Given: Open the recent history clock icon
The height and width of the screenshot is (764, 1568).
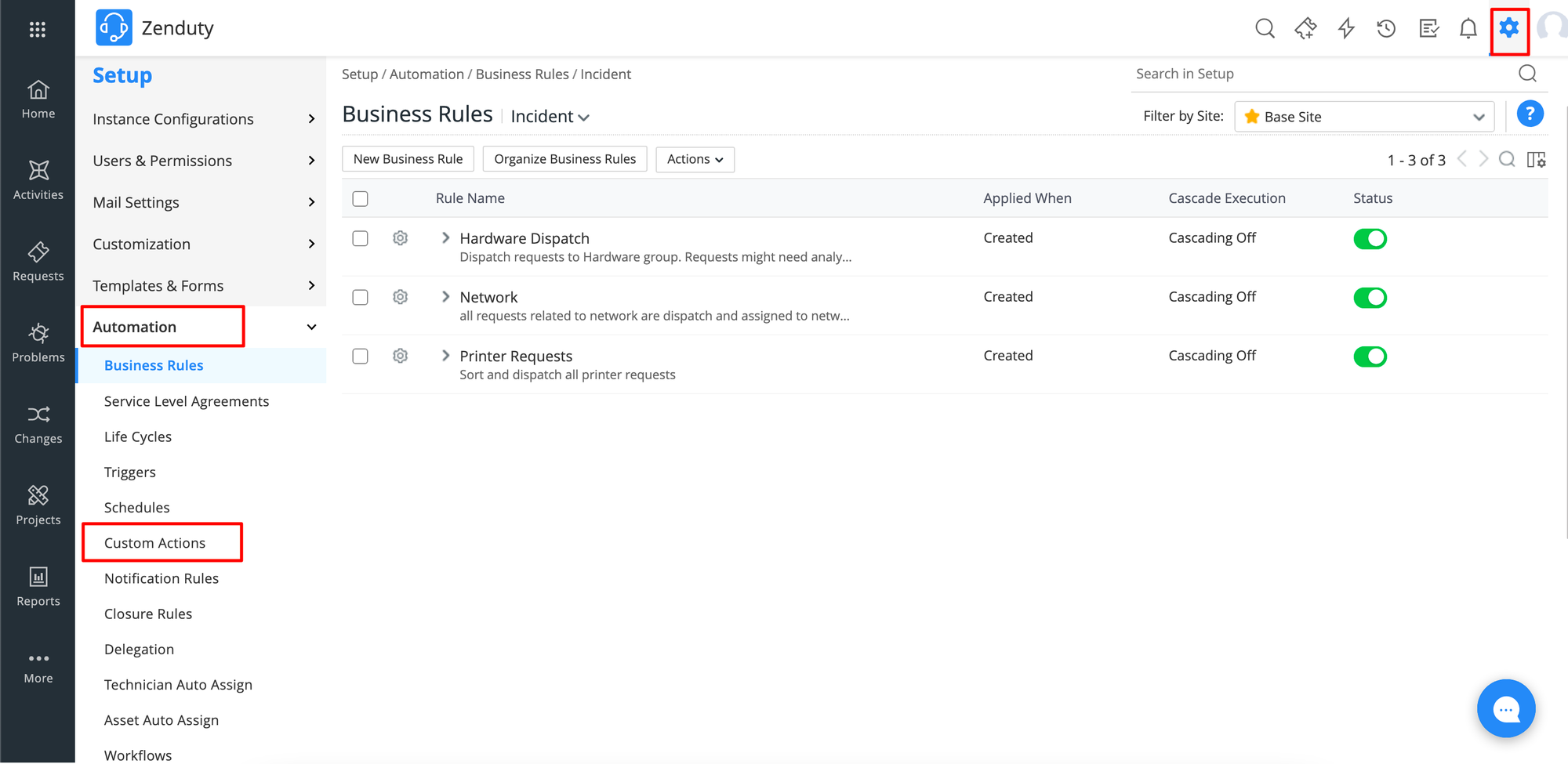Looking at the screenshot, I should point(1386,29).
